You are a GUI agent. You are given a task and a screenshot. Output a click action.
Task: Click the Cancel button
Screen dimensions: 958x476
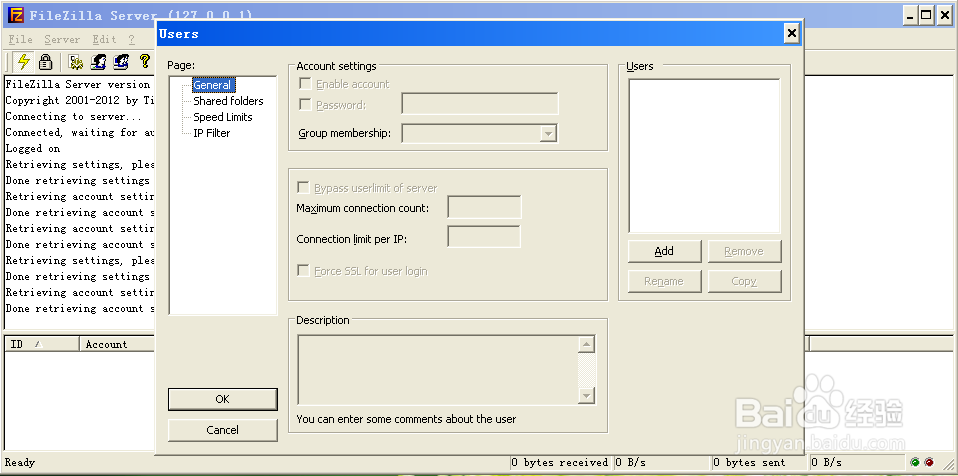click(x=222, y=430)
